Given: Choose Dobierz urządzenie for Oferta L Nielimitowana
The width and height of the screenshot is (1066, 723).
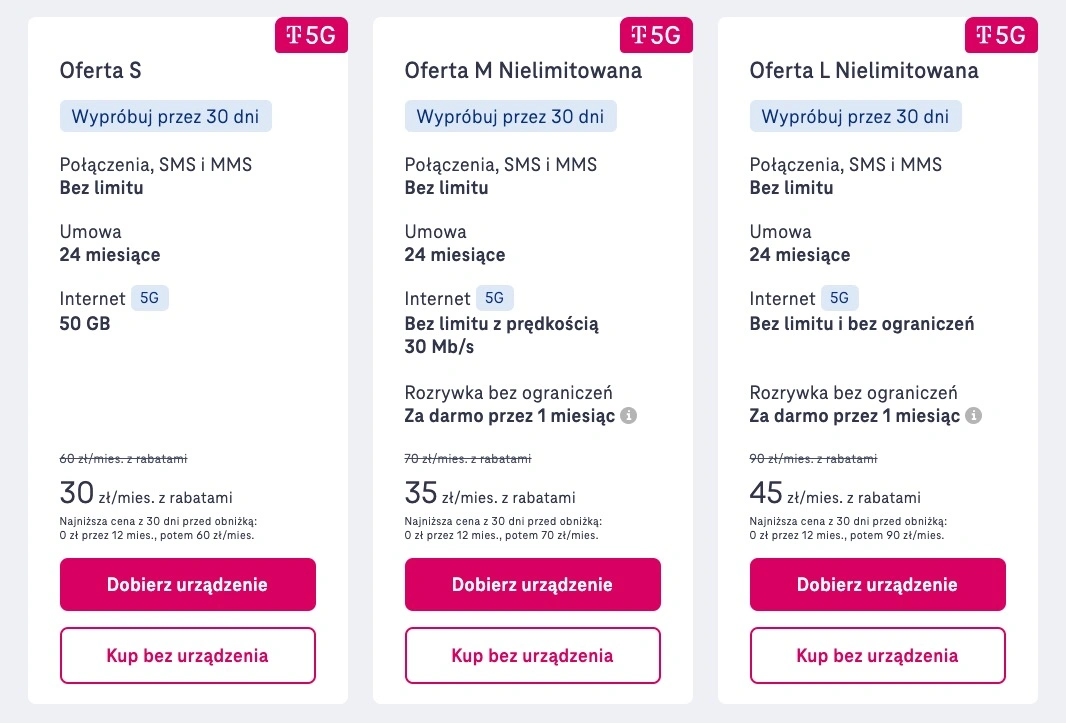Looking at the screenshot, I should point(878,584).
